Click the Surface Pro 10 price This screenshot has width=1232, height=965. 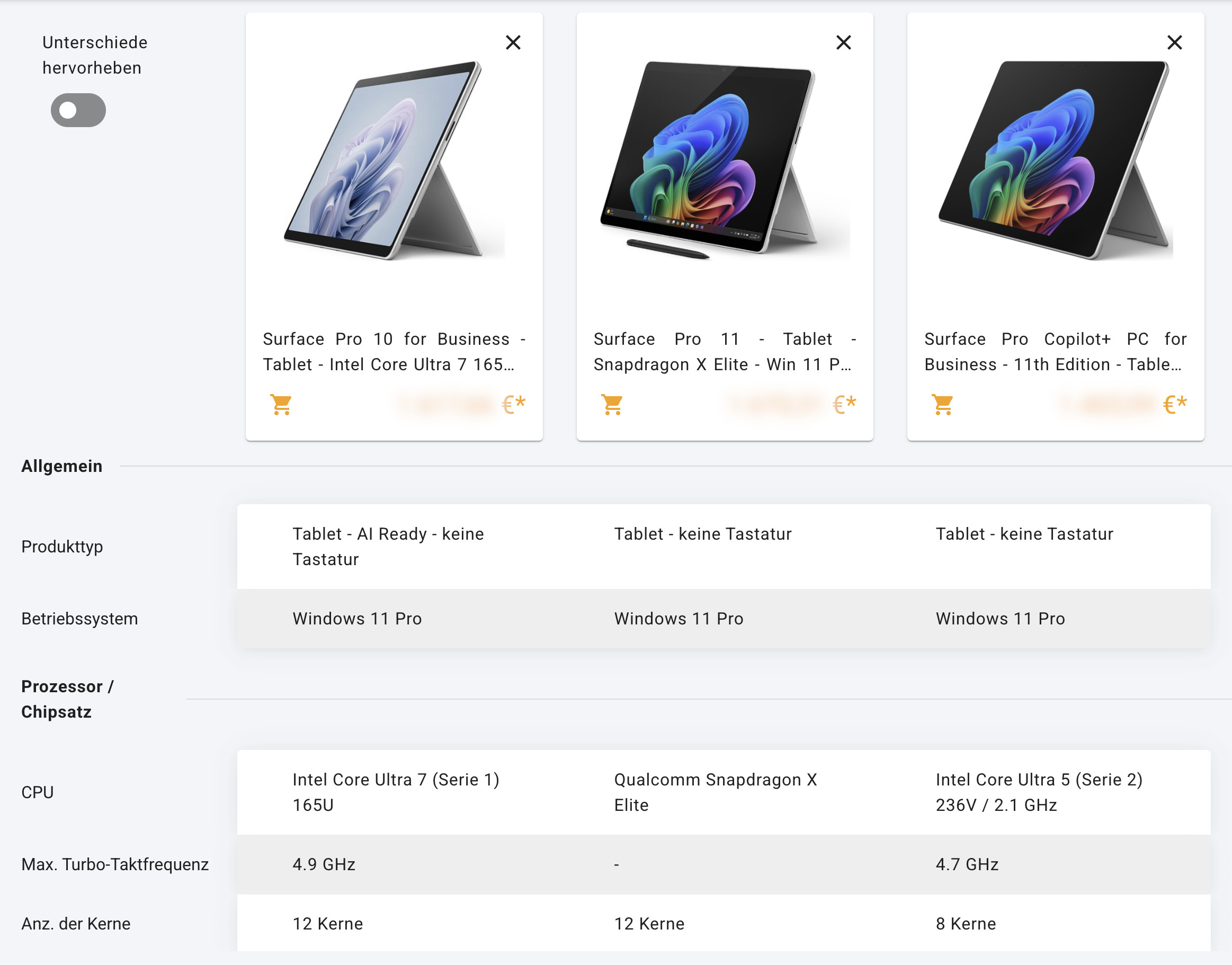click(461, 405)
